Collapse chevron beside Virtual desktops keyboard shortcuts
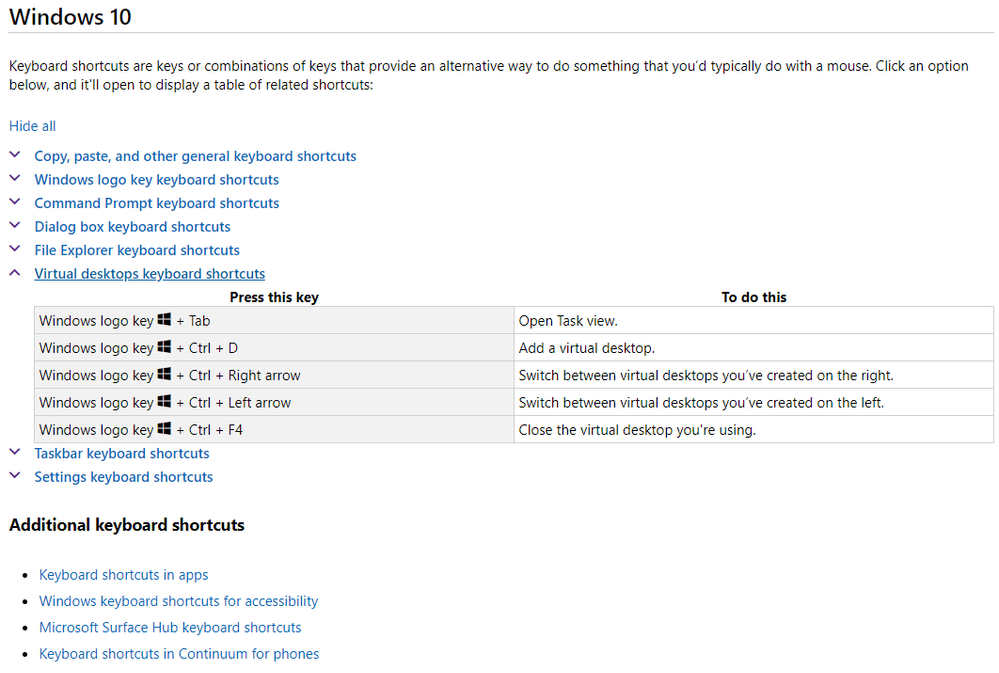 click(15, 272)
